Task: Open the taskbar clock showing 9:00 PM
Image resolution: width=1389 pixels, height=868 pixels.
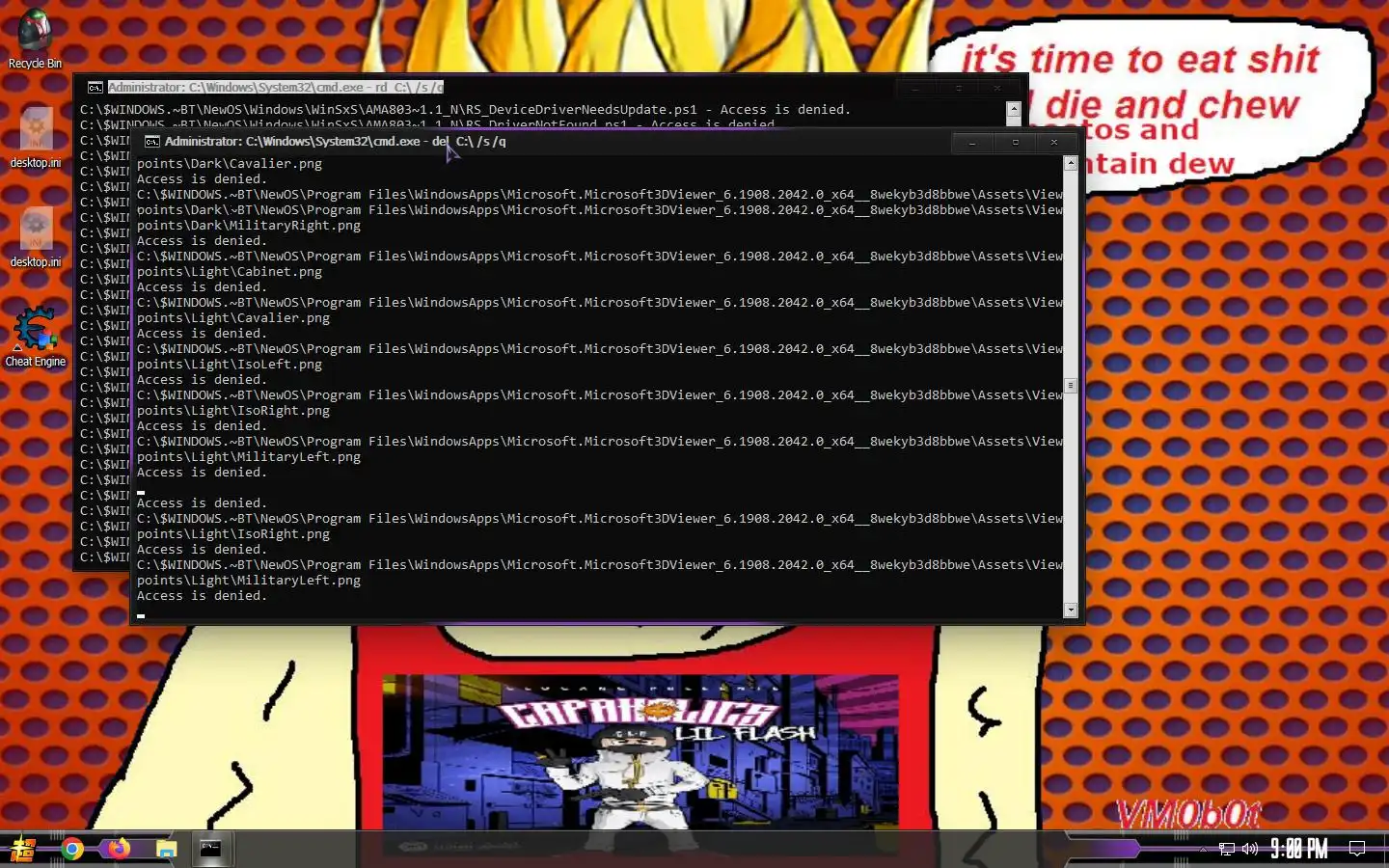Action: tap(1299, 850)
